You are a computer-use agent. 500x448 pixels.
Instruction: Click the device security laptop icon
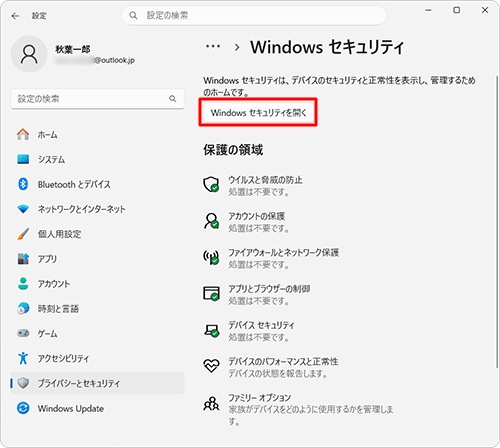(211, 330)
